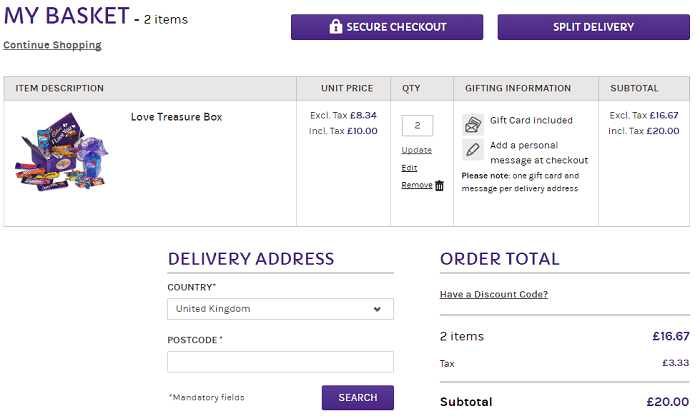Click the padlock icon on Secure Checkout
The width and height of the screenshot is (700, 416).
coord(335,26)
